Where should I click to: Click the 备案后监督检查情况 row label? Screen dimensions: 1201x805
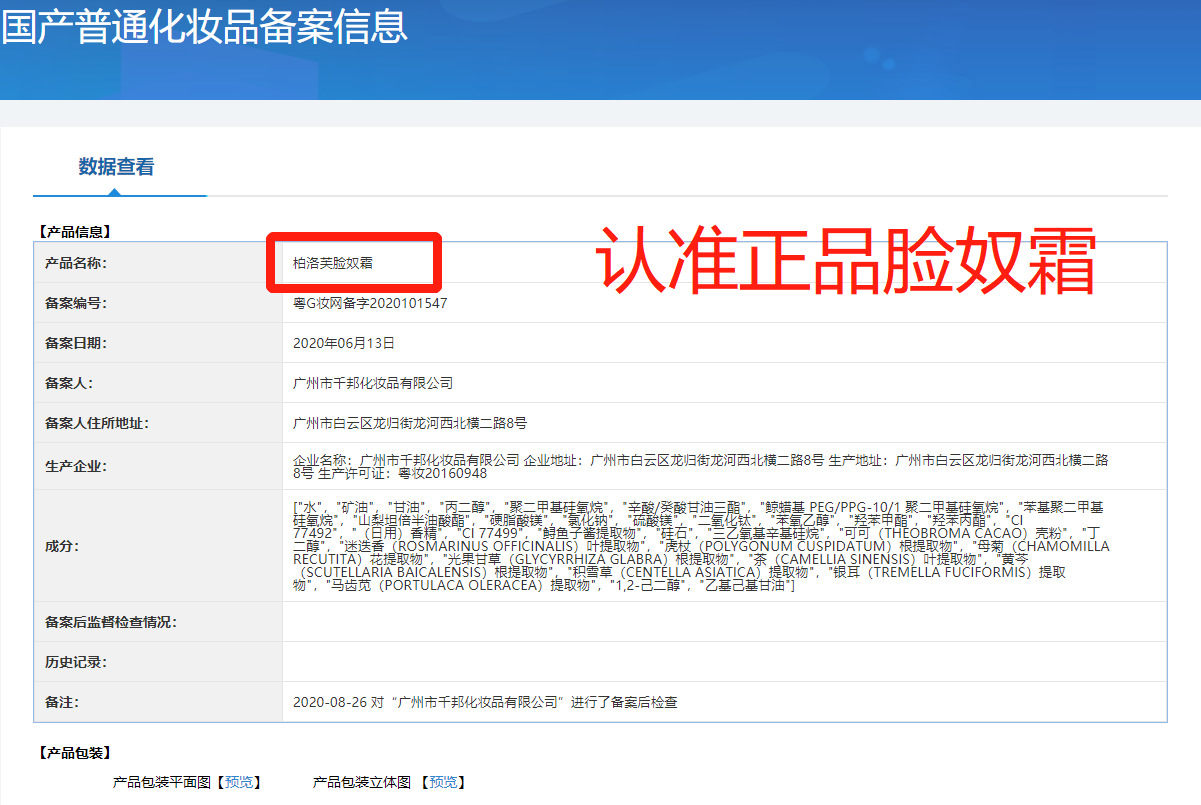click(111, 622)
